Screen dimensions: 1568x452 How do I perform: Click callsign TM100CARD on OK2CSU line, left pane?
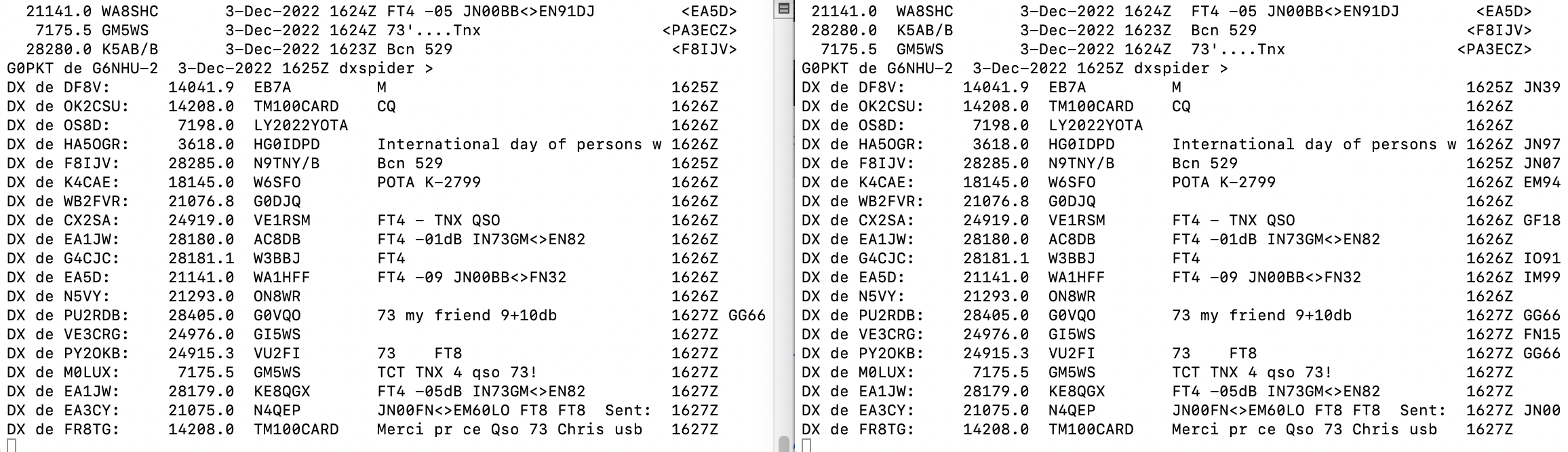coord(296,107)
